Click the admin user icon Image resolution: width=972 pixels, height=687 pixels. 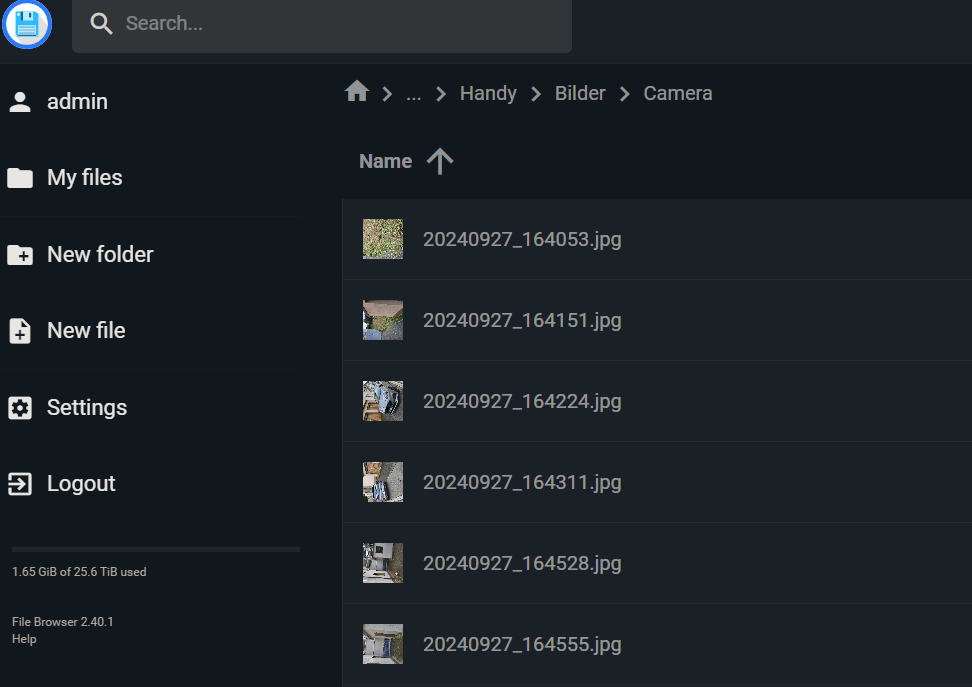pos(20,102)
